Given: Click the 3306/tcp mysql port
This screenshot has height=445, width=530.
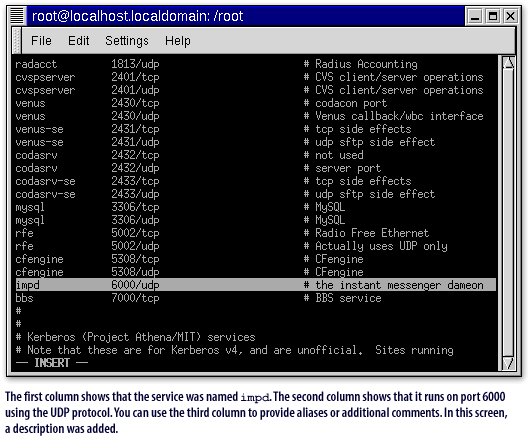Looking at the screenshot, I should [x=135, y=207].
